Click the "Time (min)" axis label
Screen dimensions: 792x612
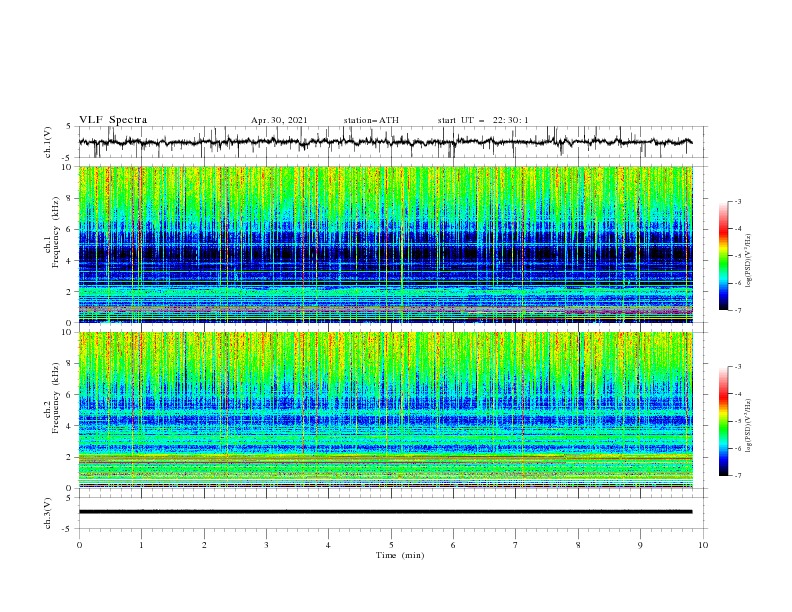click(x=400, y=555)
